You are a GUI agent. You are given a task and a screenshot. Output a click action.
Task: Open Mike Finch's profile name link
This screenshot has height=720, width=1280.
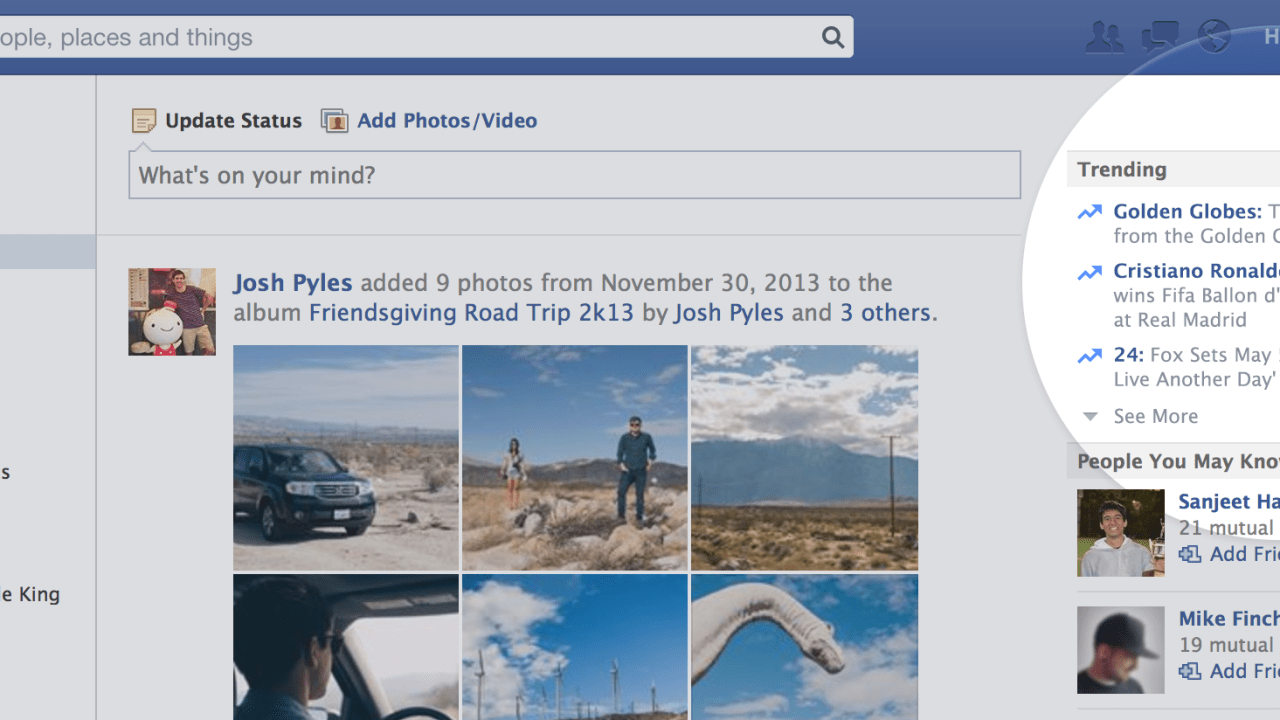[x=1228, y=618]
